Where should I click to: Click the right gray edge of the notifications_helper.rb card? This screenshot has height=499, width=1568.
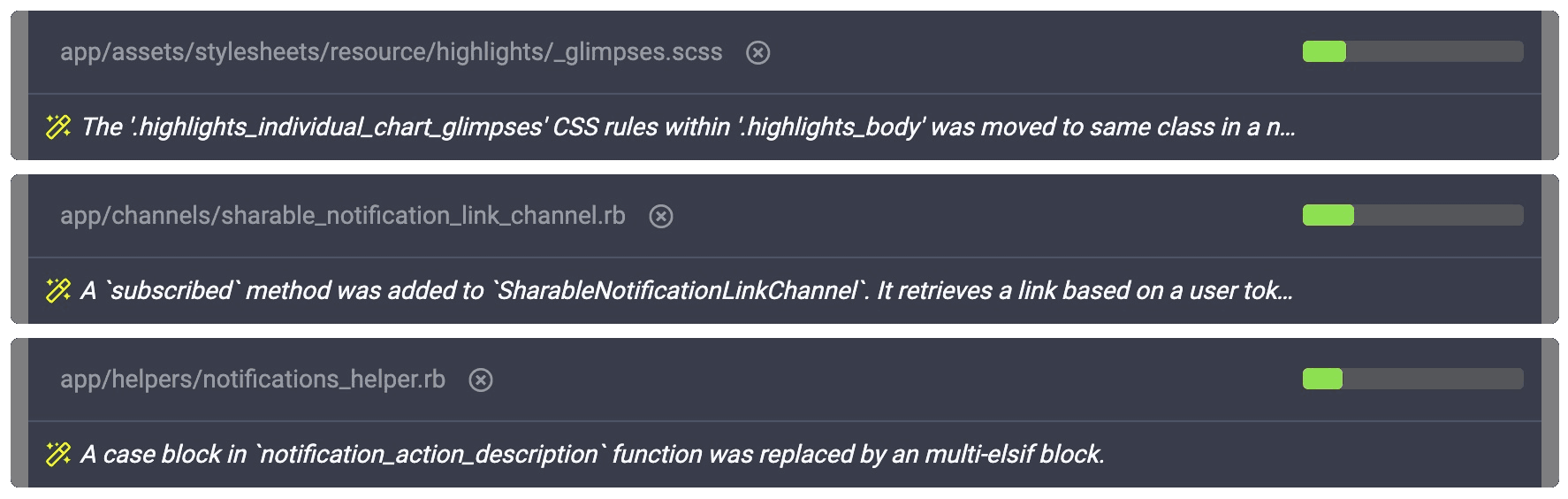click(1549, 412)
